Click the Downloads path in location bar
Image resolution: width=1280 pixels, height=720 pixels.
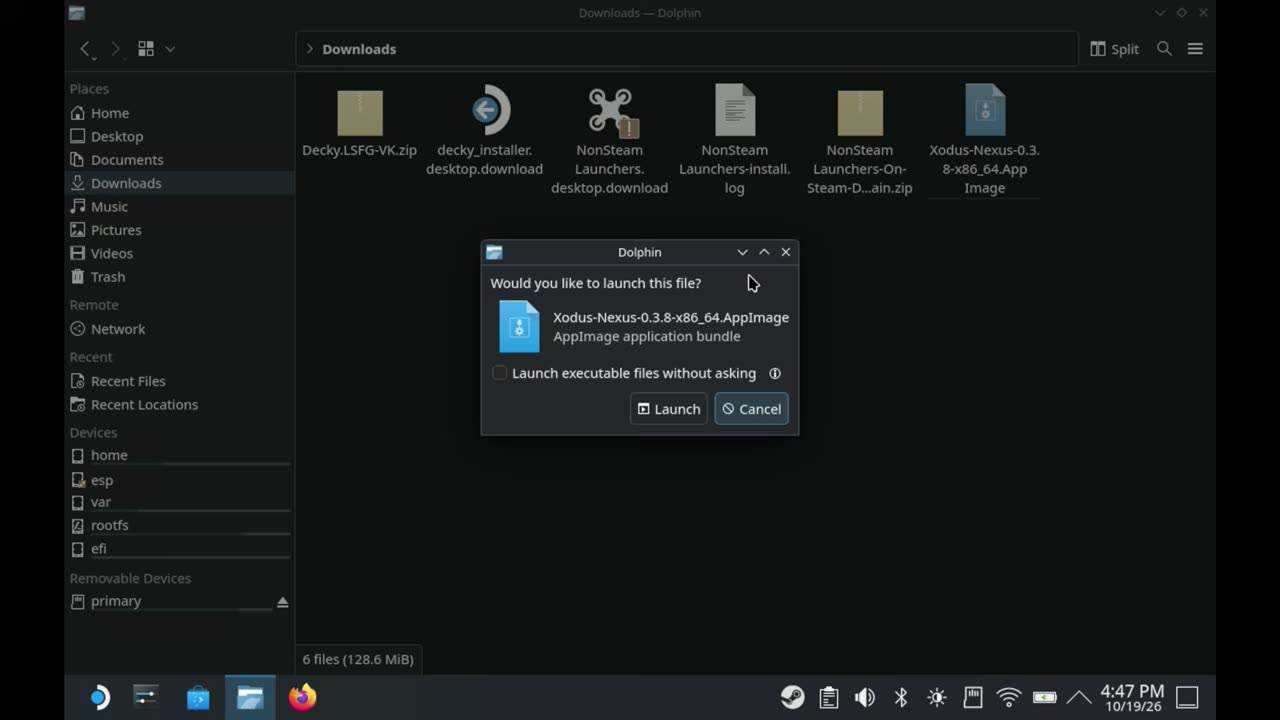click(x=359, y=49)
